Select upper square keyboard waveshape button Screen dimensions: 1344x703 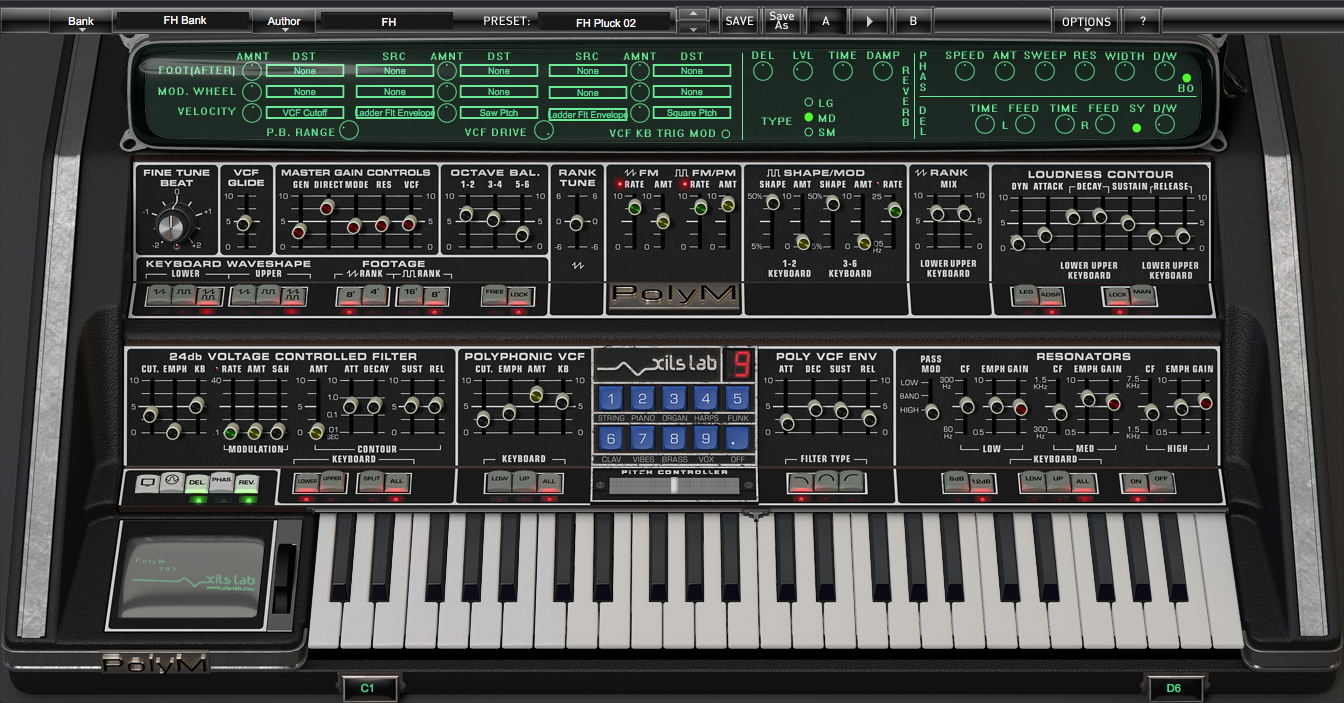click(x=268, y=296)
